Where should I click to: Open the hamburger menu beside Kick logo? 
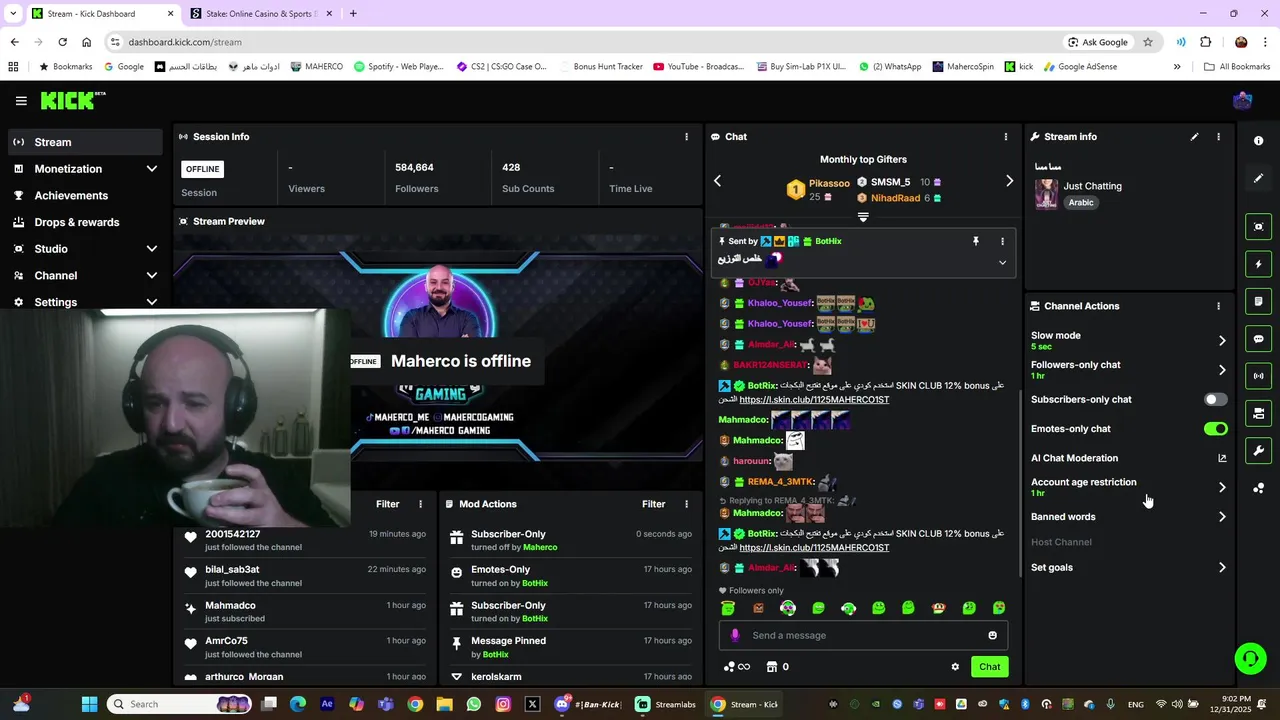tap(21, 101)
